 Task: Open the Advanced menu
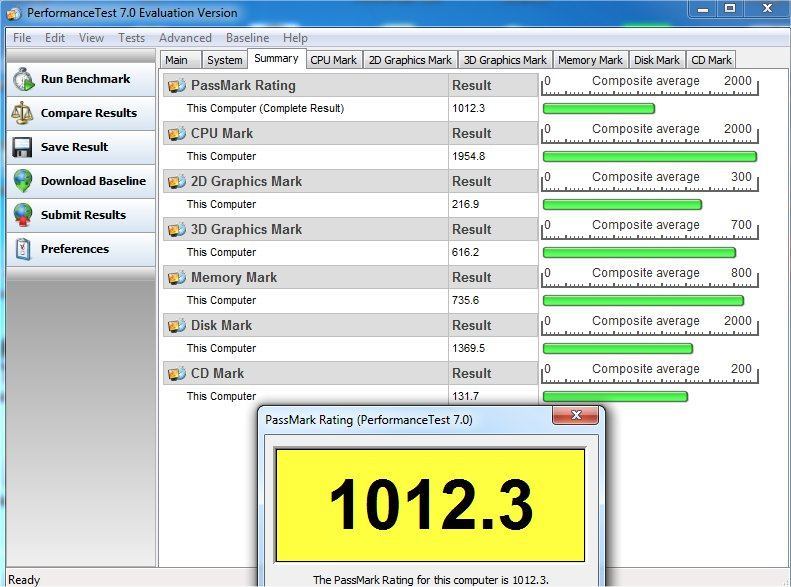(185, 38)
